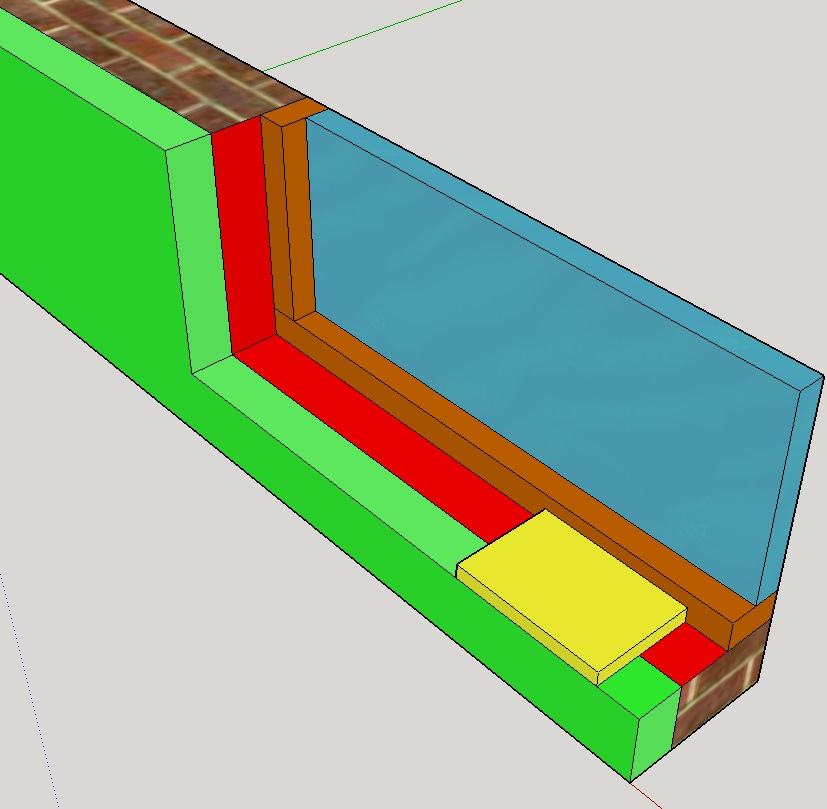The image size is (827, 809).
Task: Select the yellow block's top face
Action: 570,585
